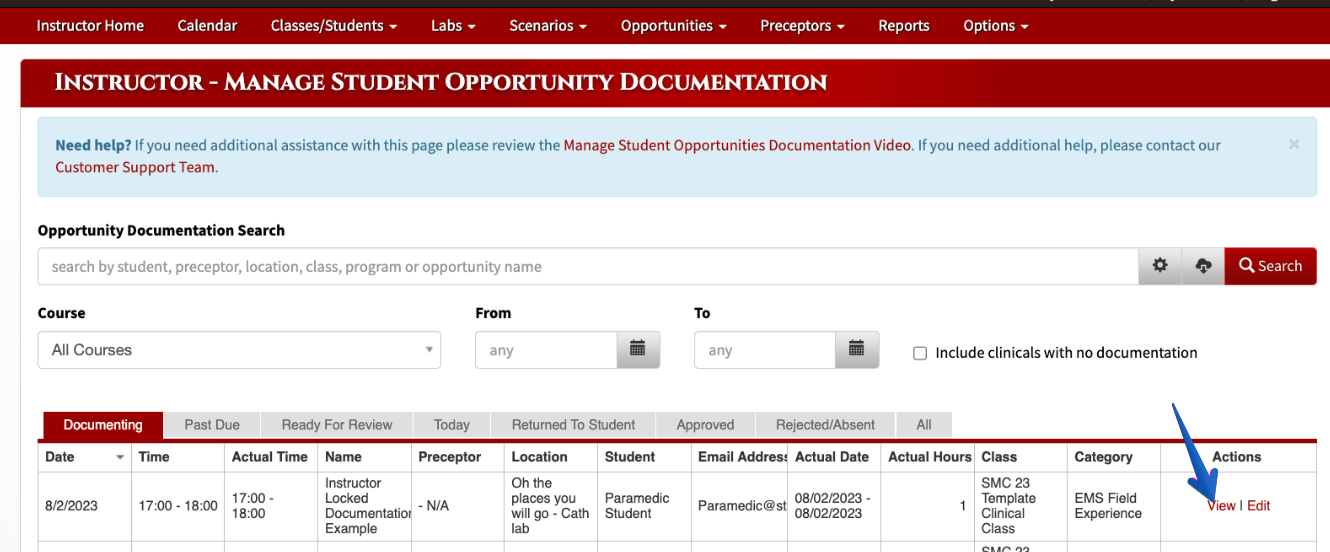Dismiss the Need help banner
This screenshot has height=552, width=1330.
pyautogui.click(x=1294, y=145)
